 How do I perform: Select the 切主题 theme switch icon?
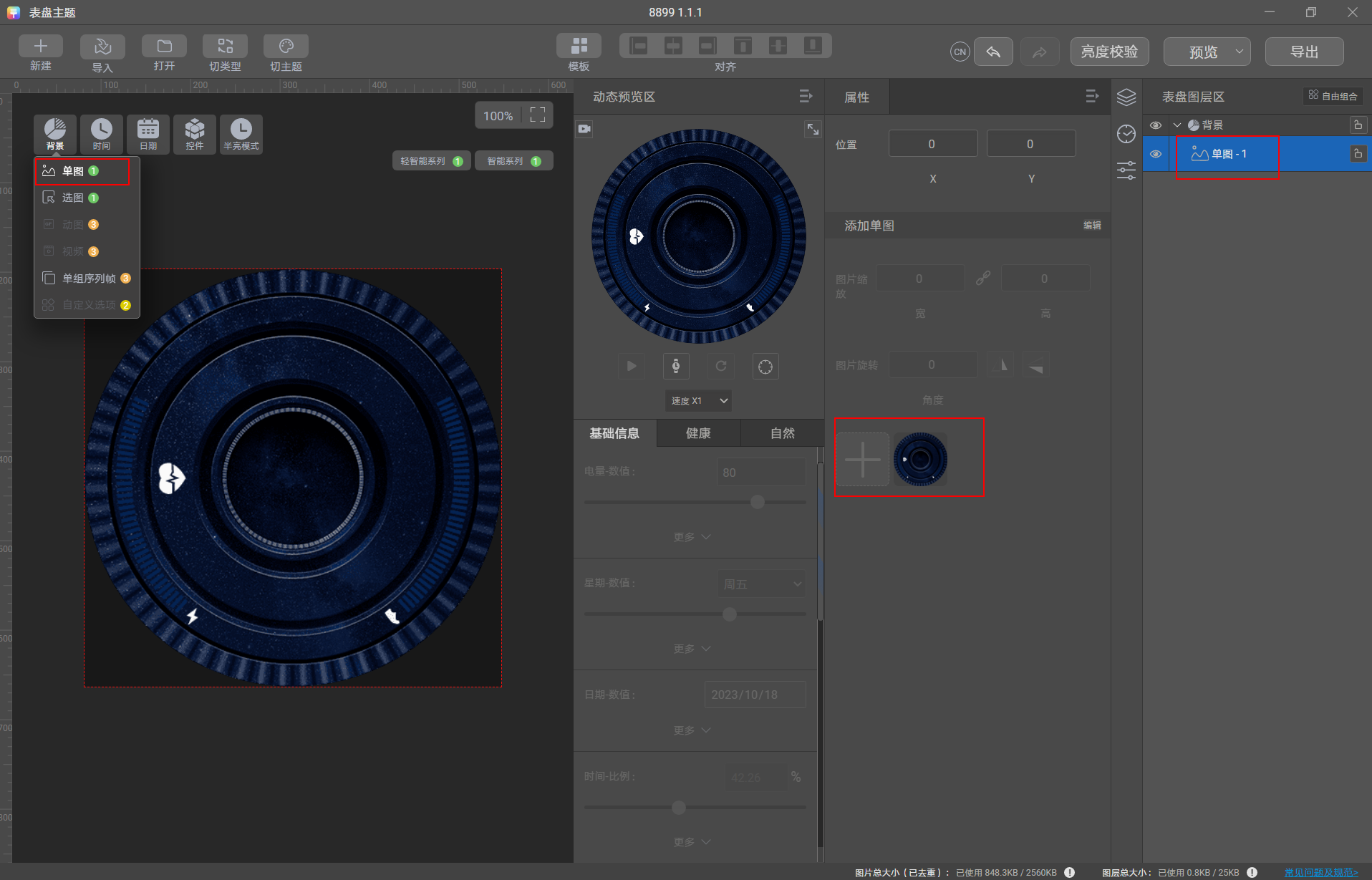pos(286,47)
